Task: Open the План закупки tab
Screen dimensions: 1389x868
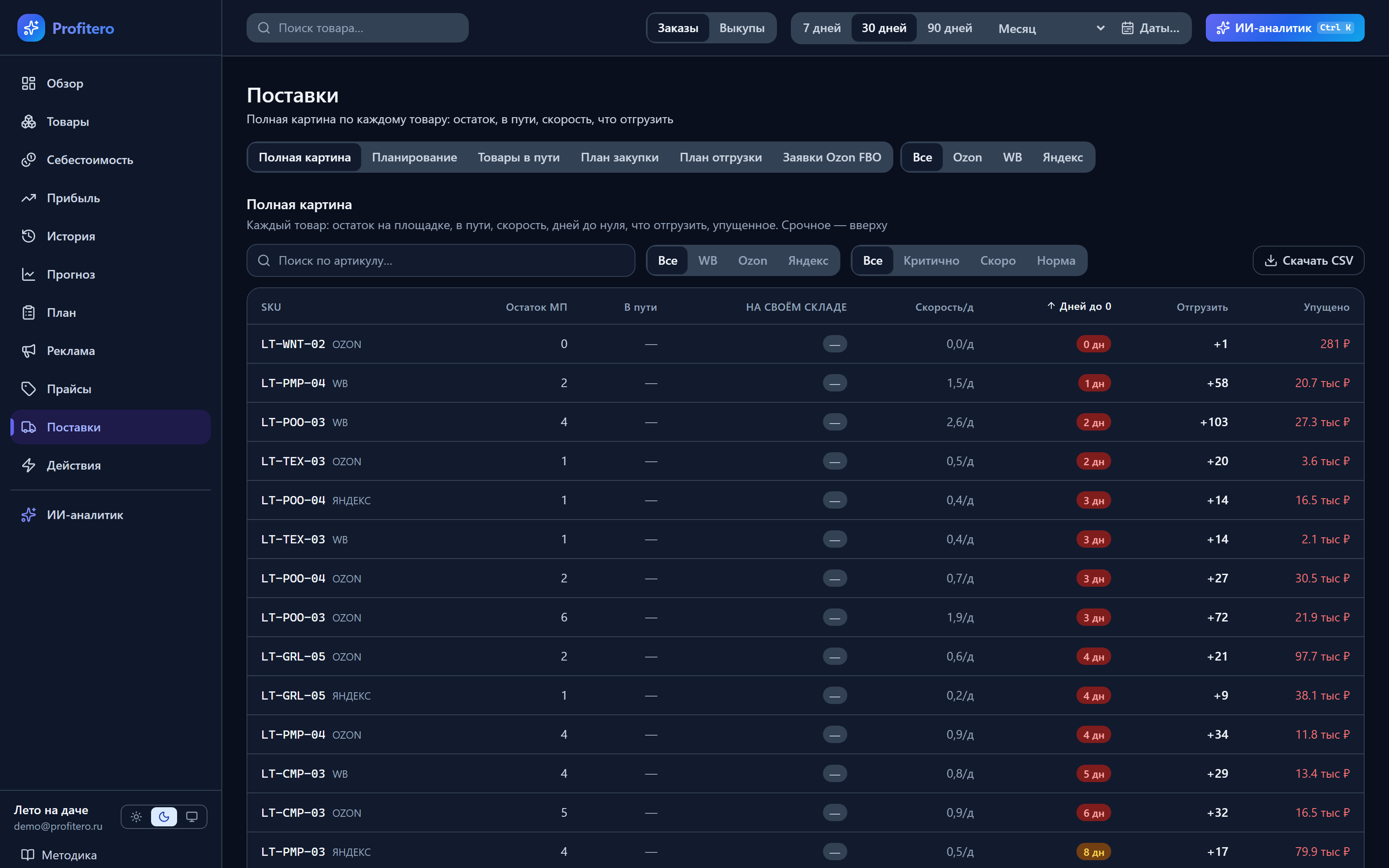Action: click(619, 157)
